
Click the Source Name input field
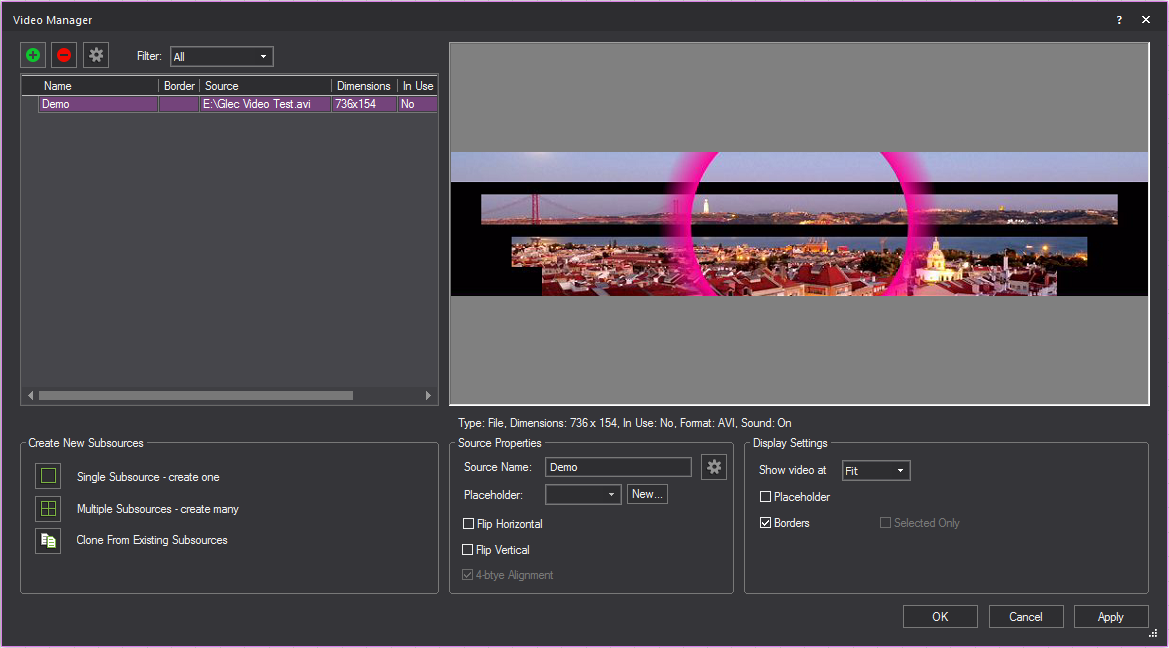(x=618, y=467)
